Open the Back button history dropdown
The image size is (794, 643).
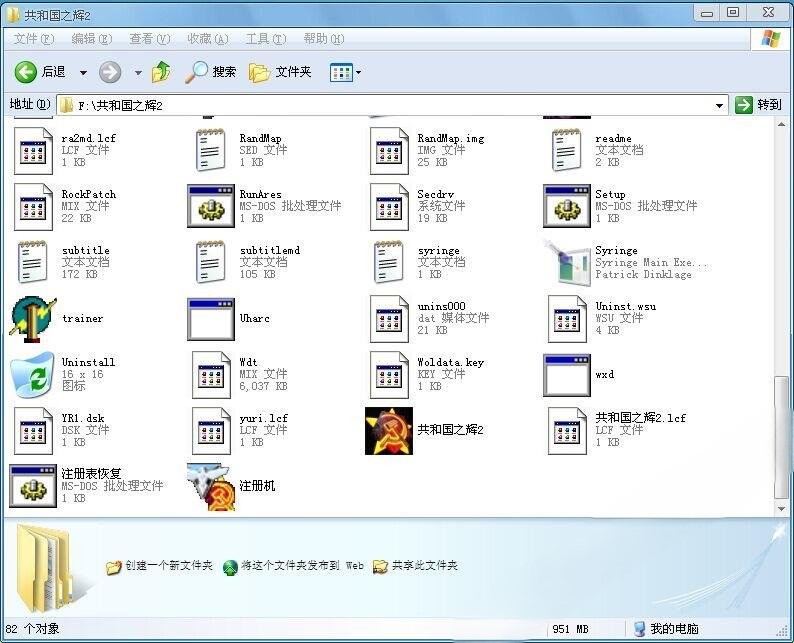pyautogui.click(x=83, y=73)
